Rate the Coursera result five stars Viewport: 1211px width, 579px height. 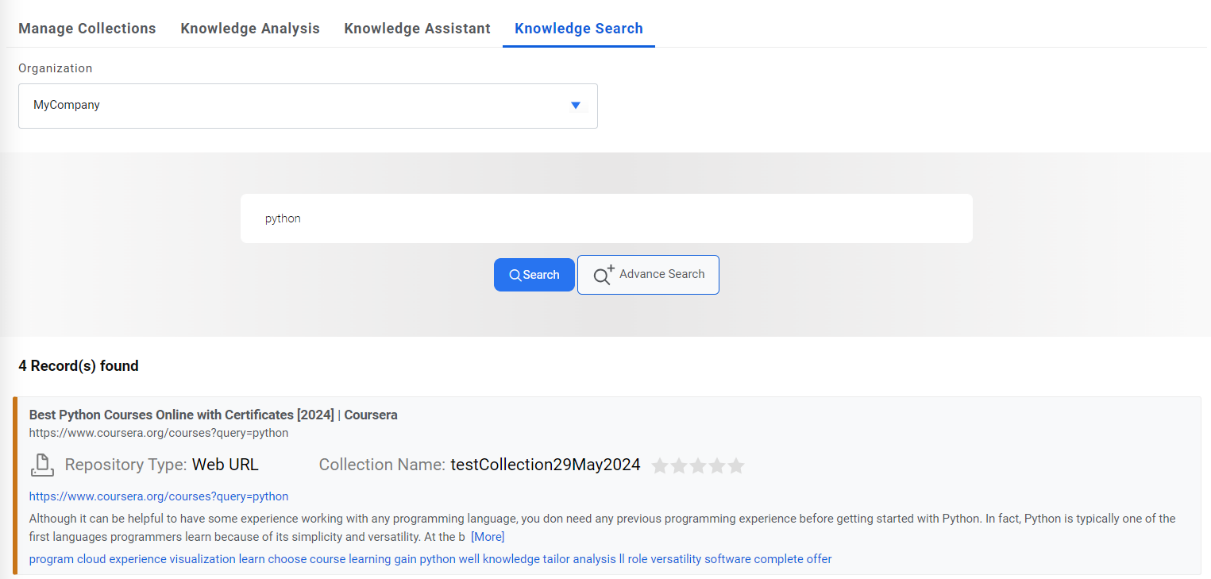[736, 466]
